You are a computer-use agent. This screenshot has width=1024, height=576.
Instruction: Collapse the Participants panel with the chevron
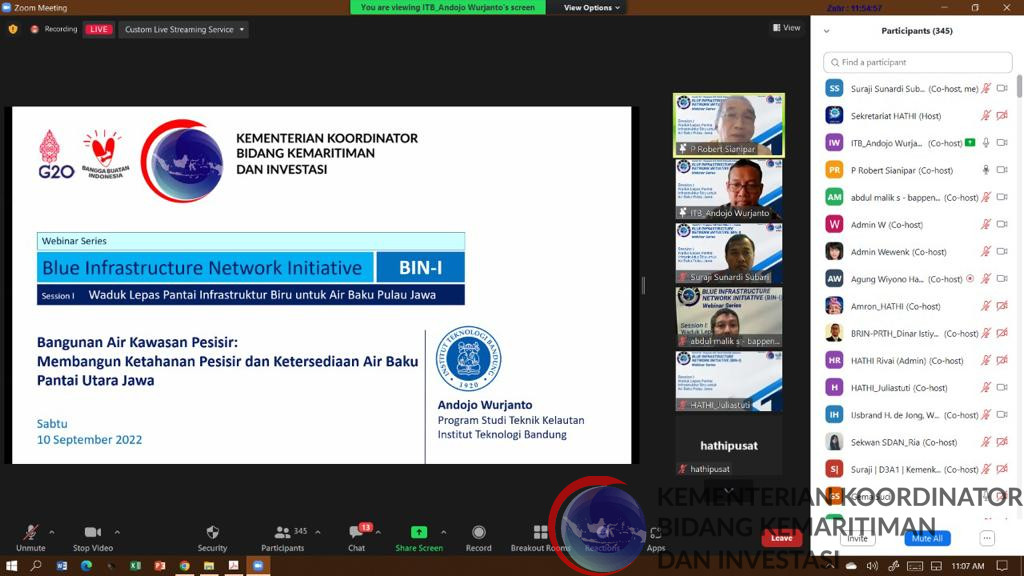tap(827, 31)
